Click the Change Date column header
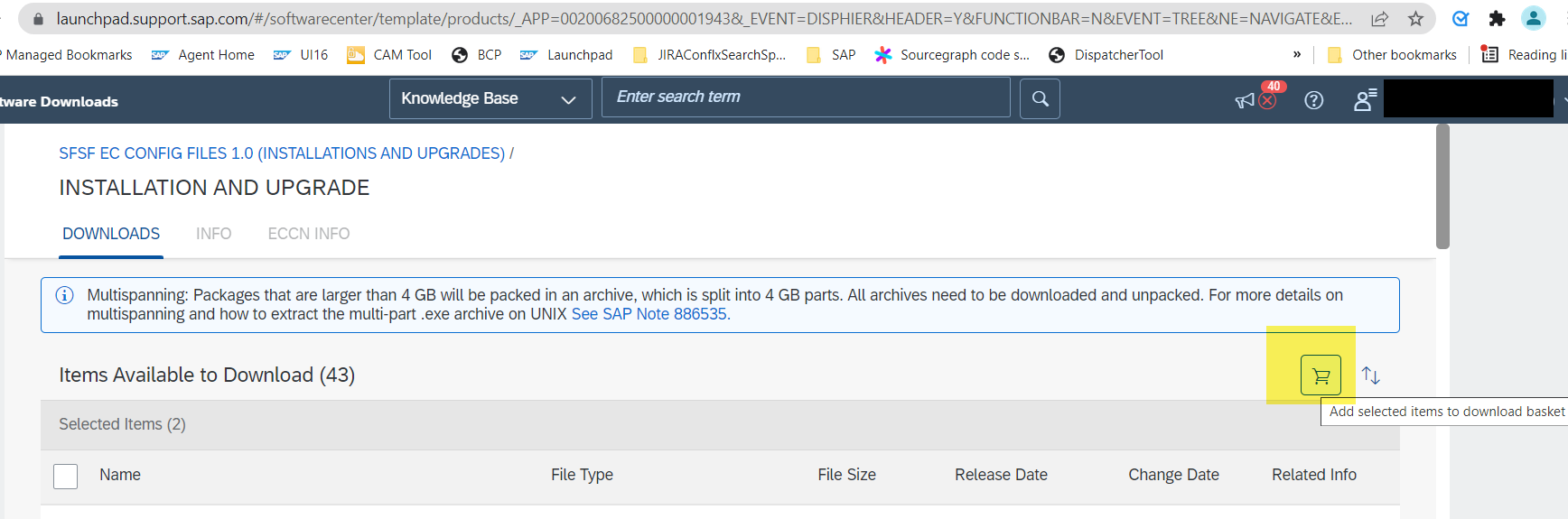This screenshot has height=519, width=1568. point(1174,475)
